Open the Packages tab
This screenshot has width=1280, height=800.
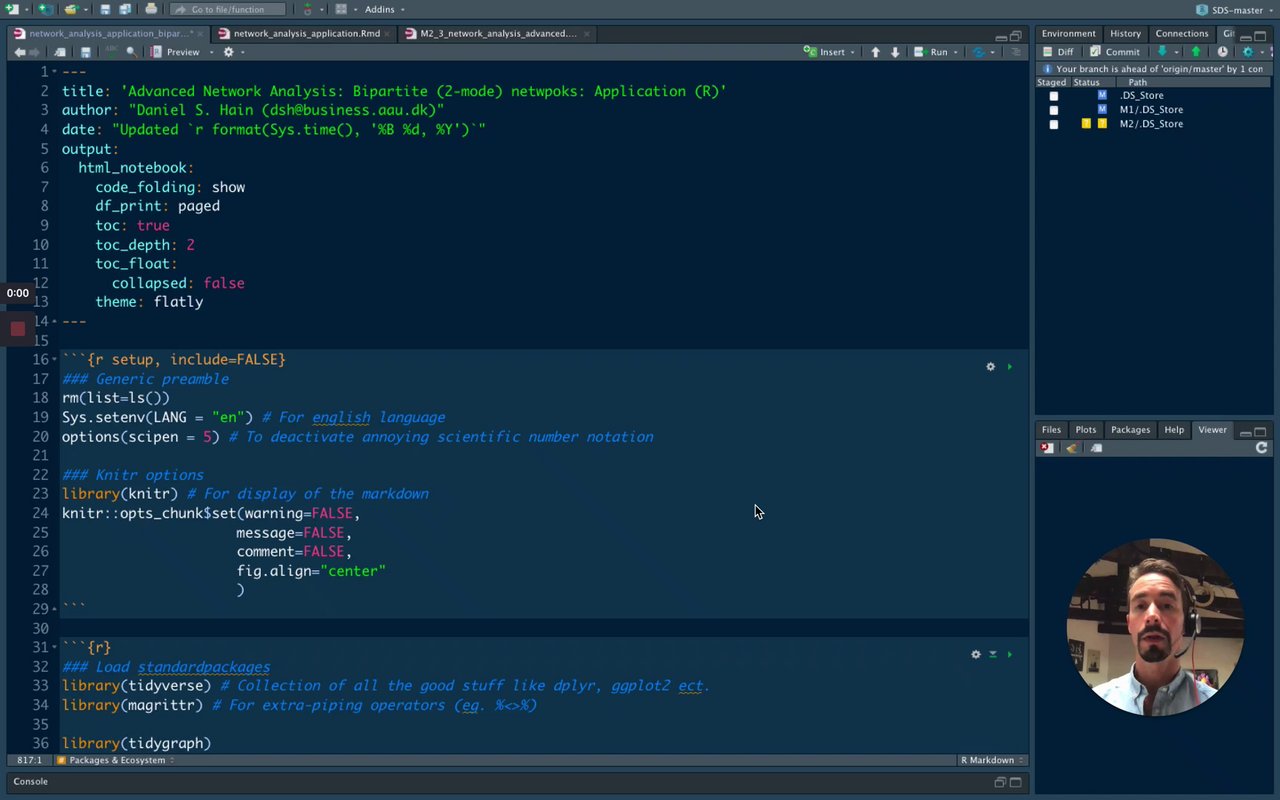click(1130, 430)
